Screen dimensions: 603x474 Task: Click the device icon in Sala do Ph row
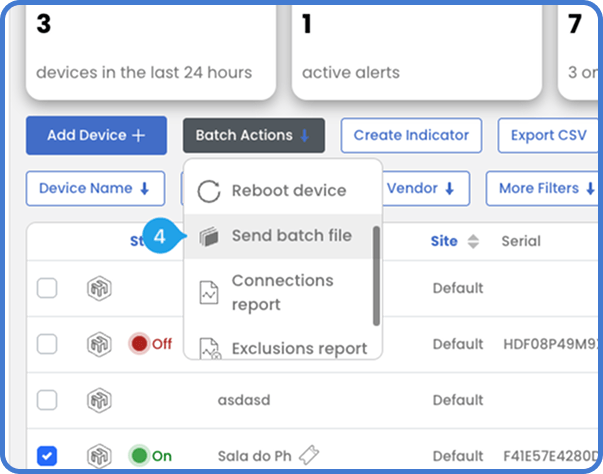[99, 456]
